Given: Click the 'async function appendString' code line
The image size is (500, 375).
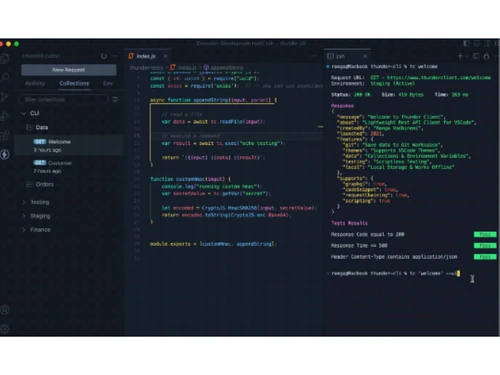Looking at the screenshot, I should 213,100.
